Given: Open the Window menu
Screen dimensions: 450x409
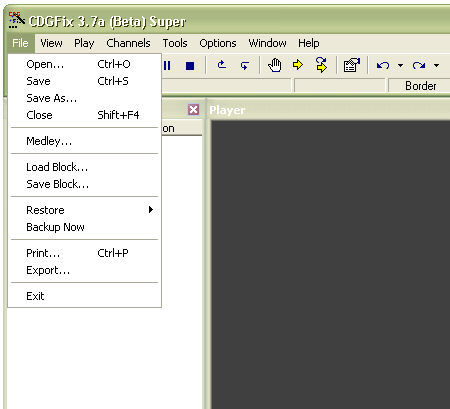Looking at the screenshot, I should [267, 43].
